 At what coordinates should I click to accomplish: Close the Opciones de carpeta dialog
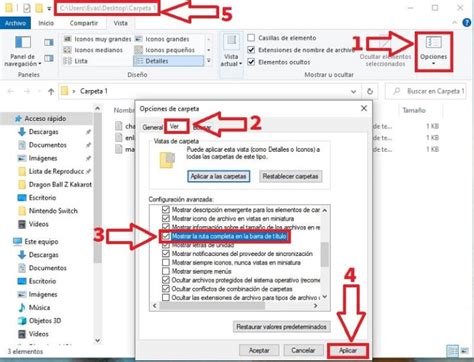[364, 108]
